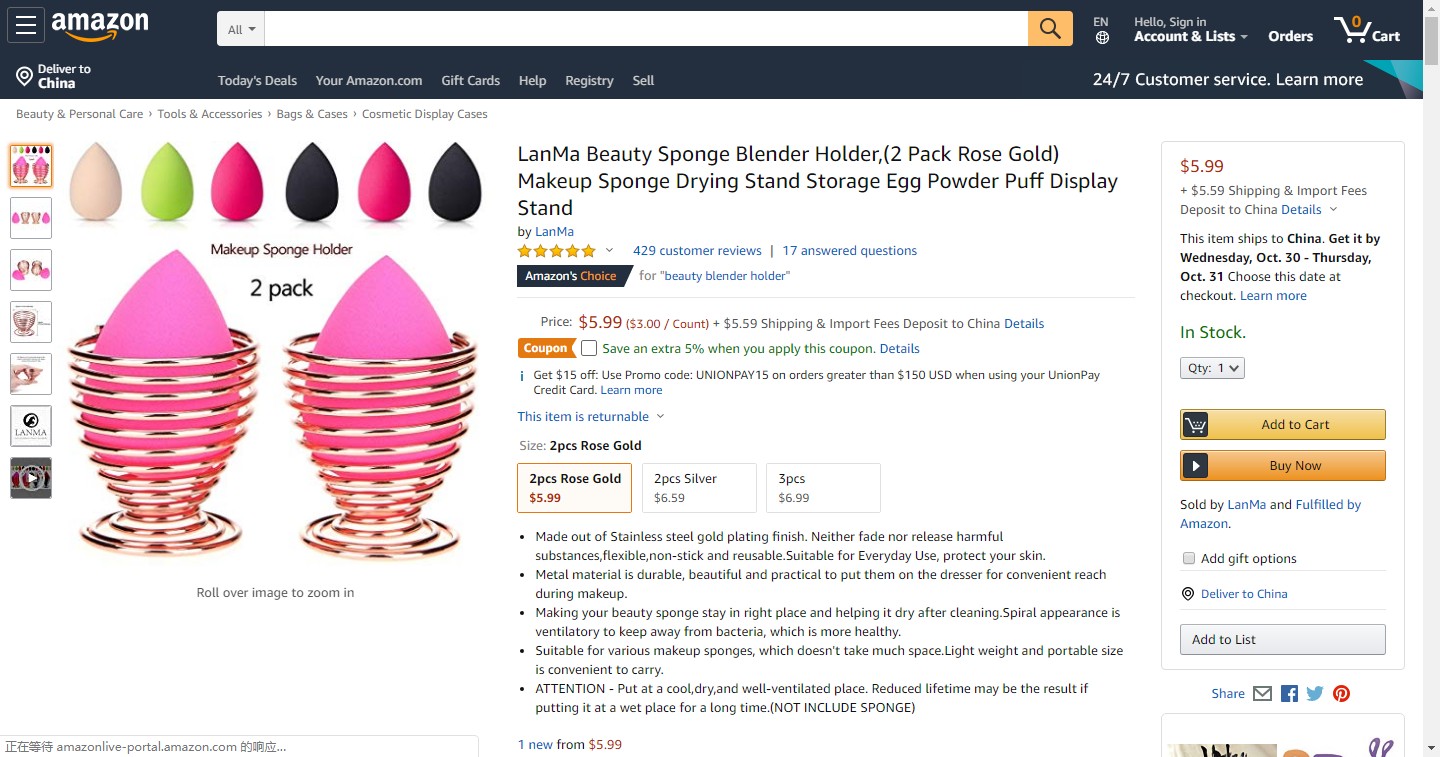Open the Qty quantity dropdown

pyautogui.click(x=1212, y=368)
